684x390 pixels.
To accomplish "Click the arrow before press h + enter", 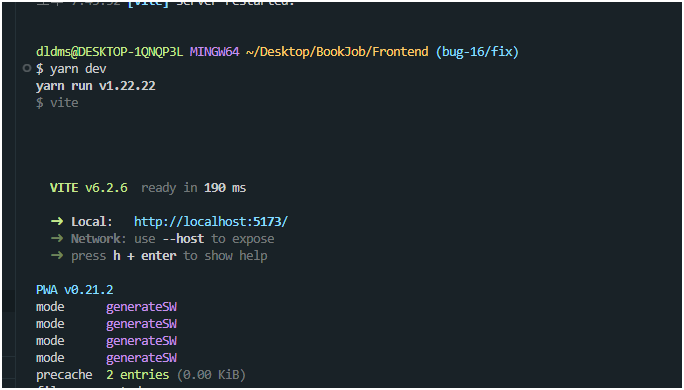I will [57, 256].
